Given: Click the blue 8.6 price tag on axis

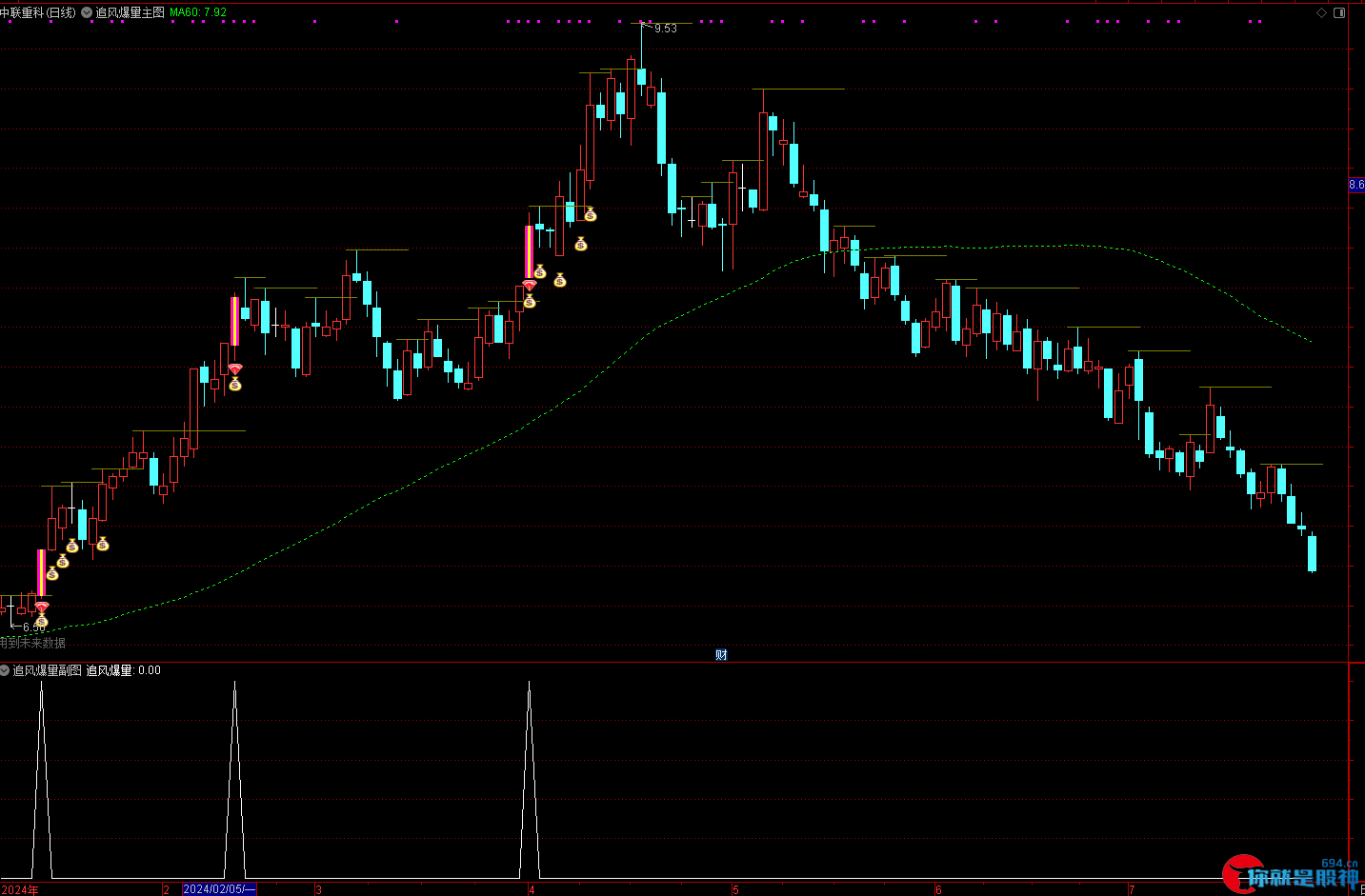Looking at the screenshot, I should 1356,185.
